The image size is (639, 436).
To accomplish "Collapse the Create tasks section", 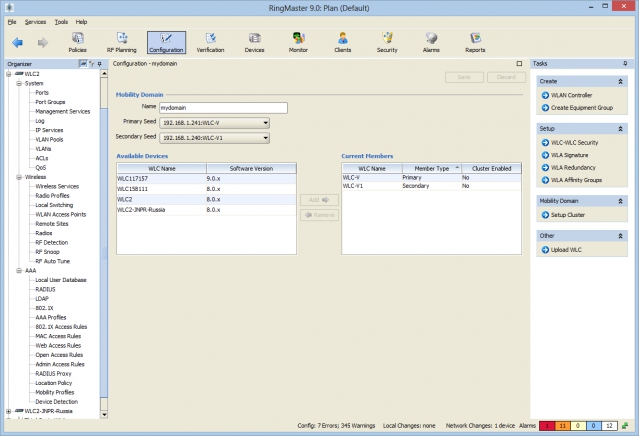I will (620, 81).
